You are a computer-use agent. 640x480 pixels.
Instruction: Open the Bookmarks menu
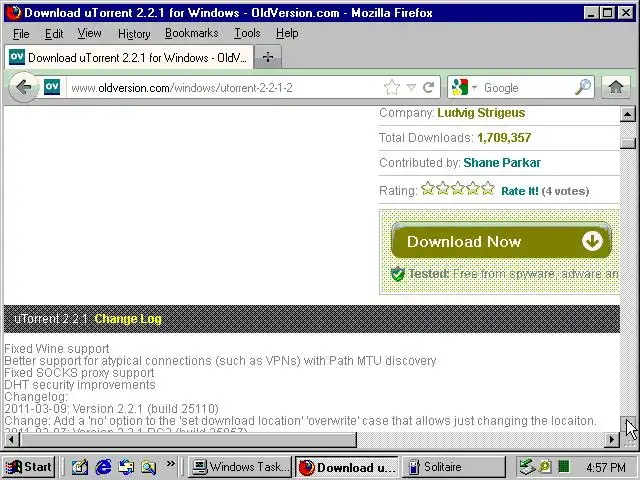pyautogui.click(x=191, y=33)
